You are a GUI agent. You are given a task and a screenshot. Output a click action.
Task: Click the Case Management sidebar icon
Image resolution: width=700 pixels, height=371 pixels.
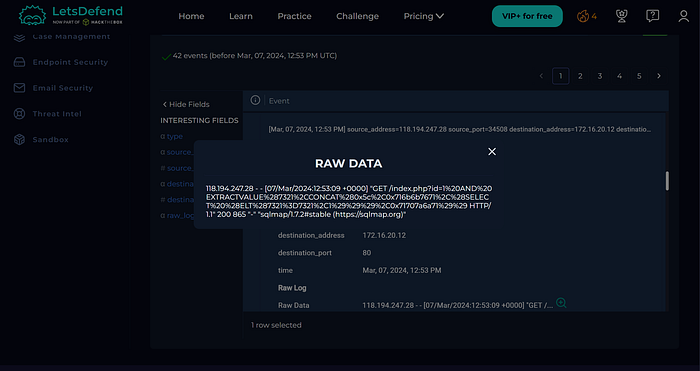19,37
